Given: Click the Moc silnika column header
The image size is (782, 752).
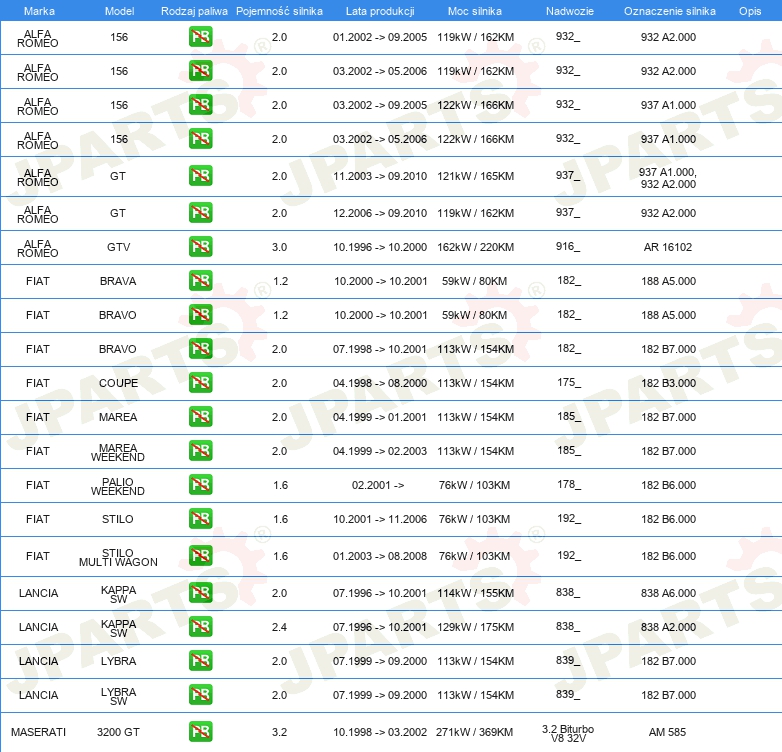Looking at the screenshot, I should [x=475, y=11].
